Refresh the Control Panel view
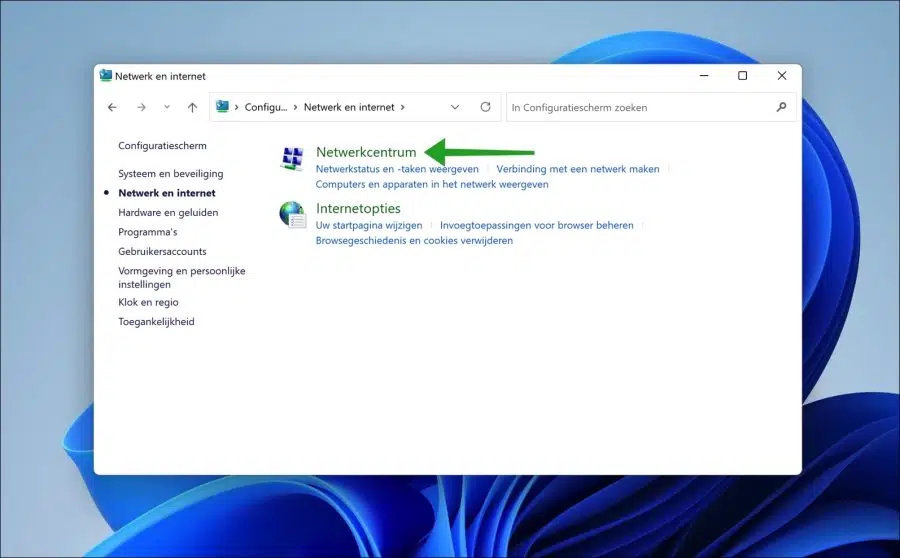Image resolution: width=900 pixels, height=558 pixels. click(x=486, y=107)
